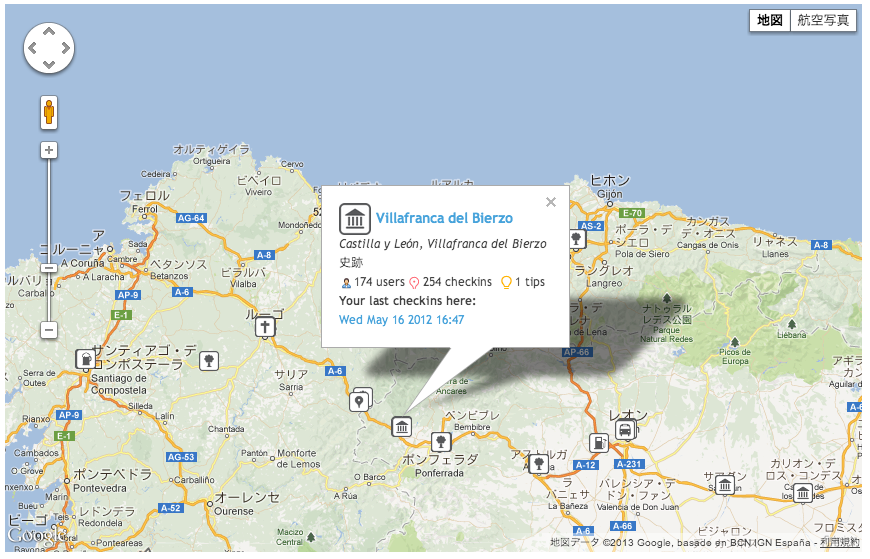
Task: Pan the map down with the bottom arrow
Action: [x=49, y=64]
